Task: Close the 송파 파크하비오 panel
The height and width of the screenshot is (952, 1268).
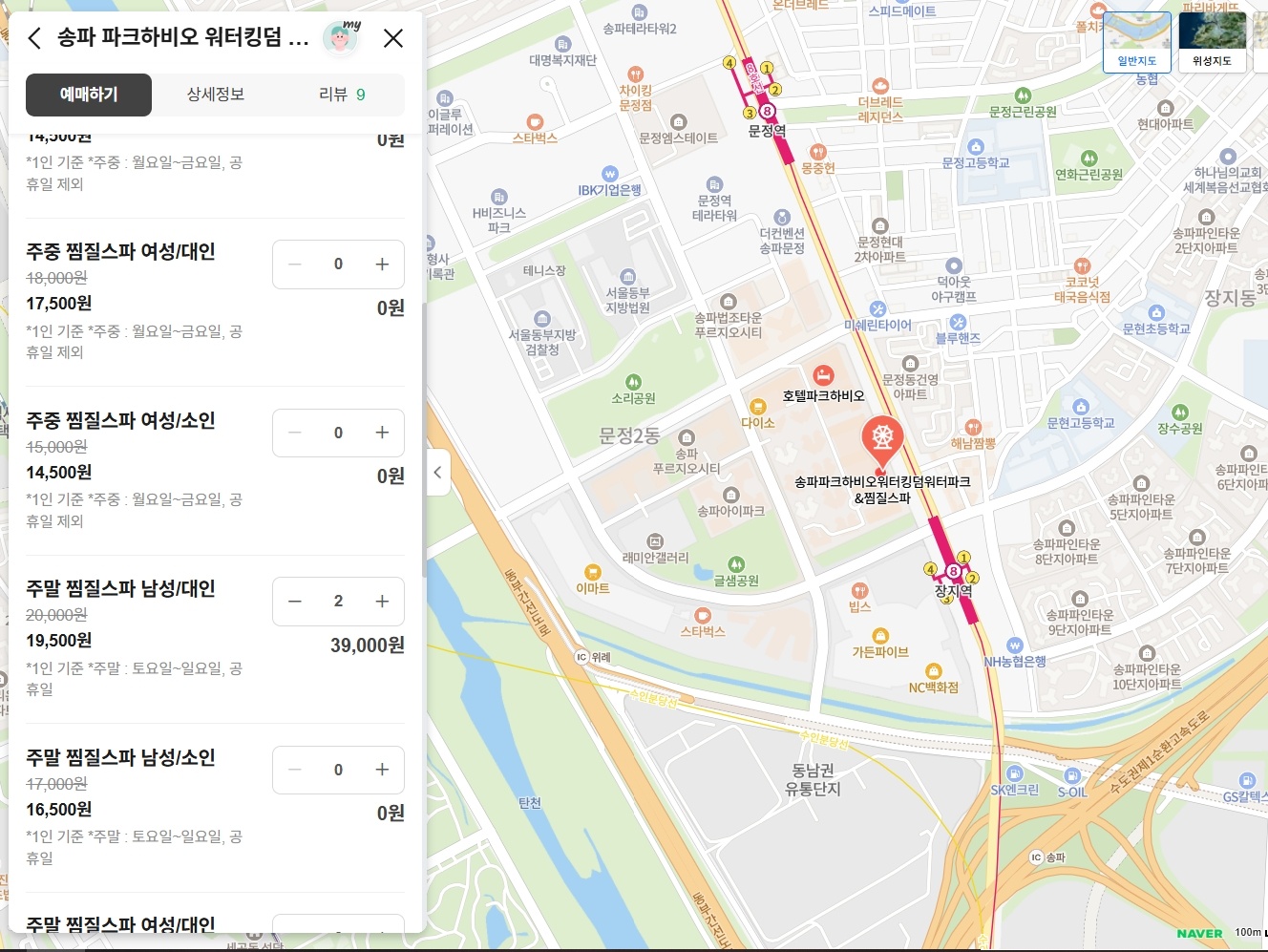Action: click(392, 38)
